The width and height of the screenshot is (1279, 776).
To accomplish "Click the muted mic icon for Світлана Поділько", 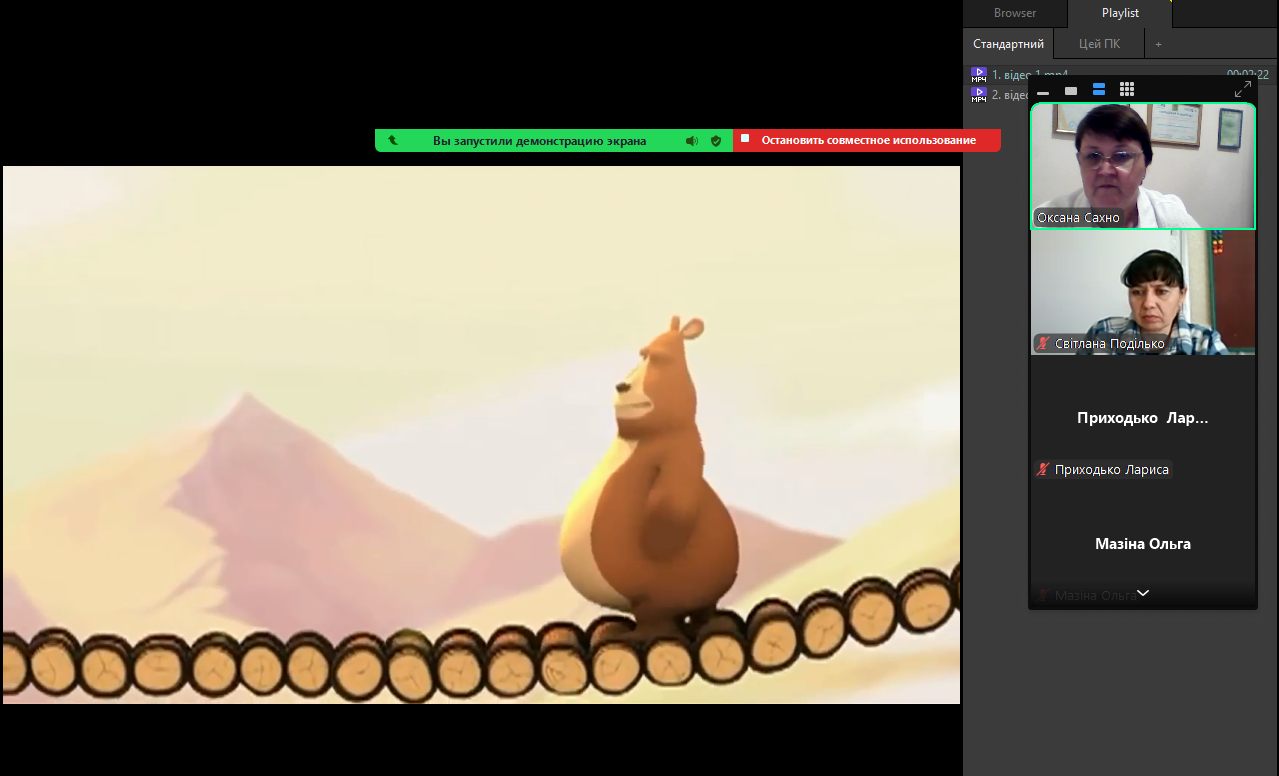I will [x=1044, y=343].
